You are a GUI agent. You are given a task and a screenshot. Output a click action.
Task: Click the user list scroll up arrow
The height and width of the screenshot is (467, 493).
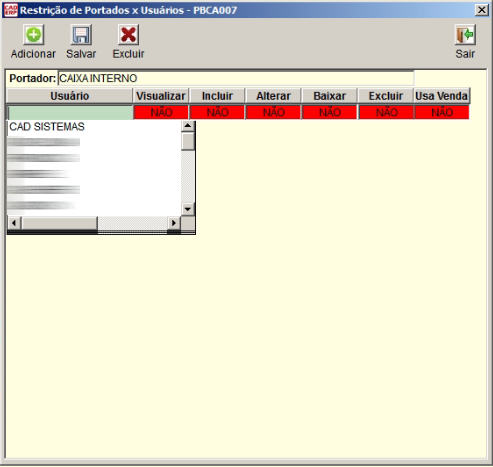(x=188, y=126)
